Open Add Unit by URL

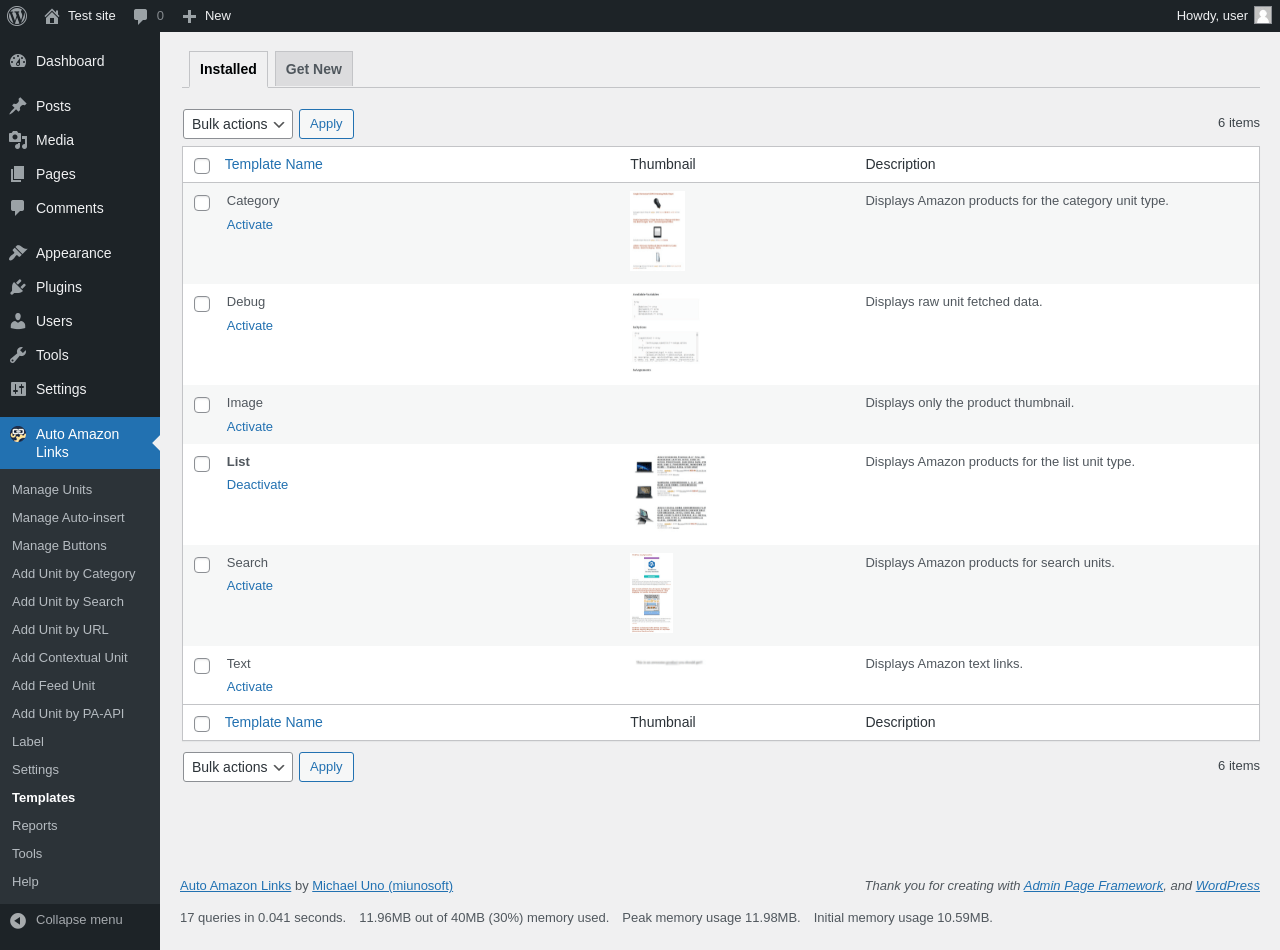coord(60,630)
